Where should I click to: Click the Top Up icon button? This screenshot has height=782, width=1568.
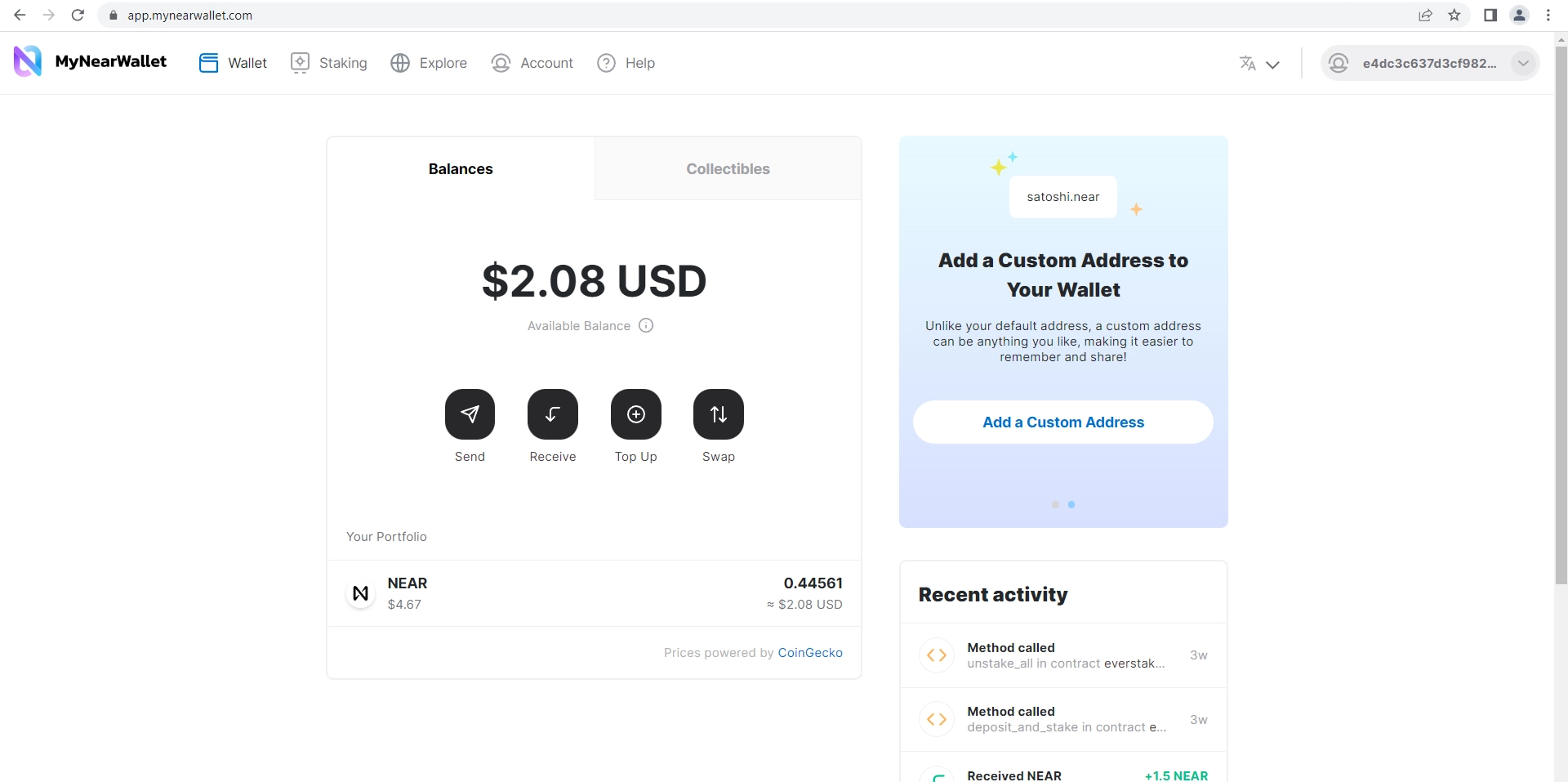(636, 414)
